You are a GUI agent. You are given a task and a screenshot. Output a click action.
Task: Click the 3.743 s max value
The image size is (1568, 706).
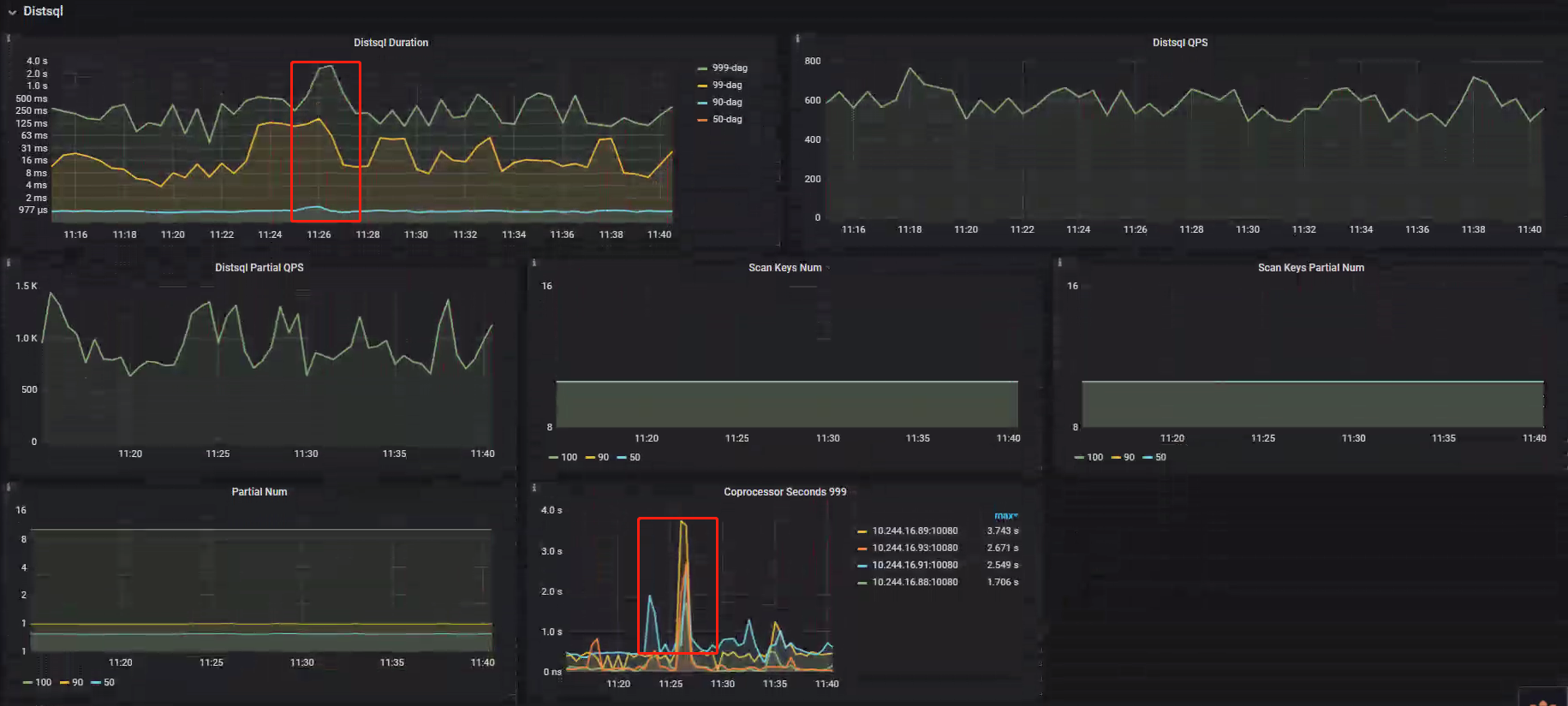point(1002,531)
